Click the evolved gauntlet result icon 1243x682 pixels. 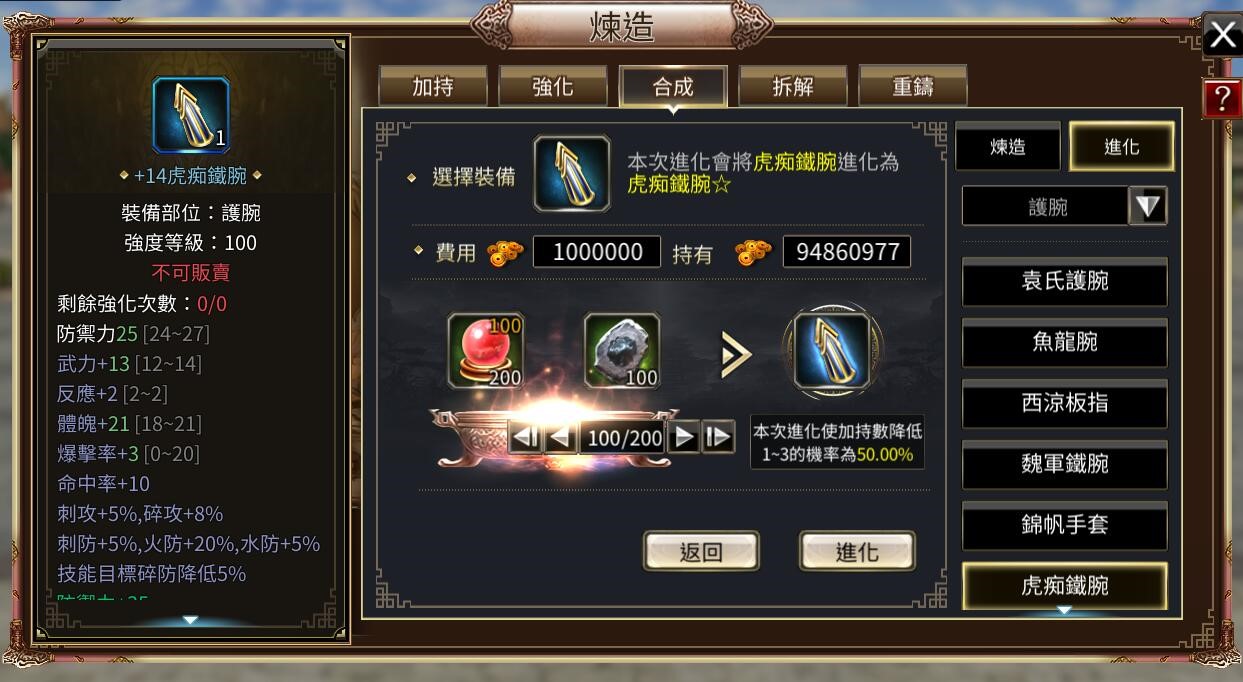click(x=832, y=351)
